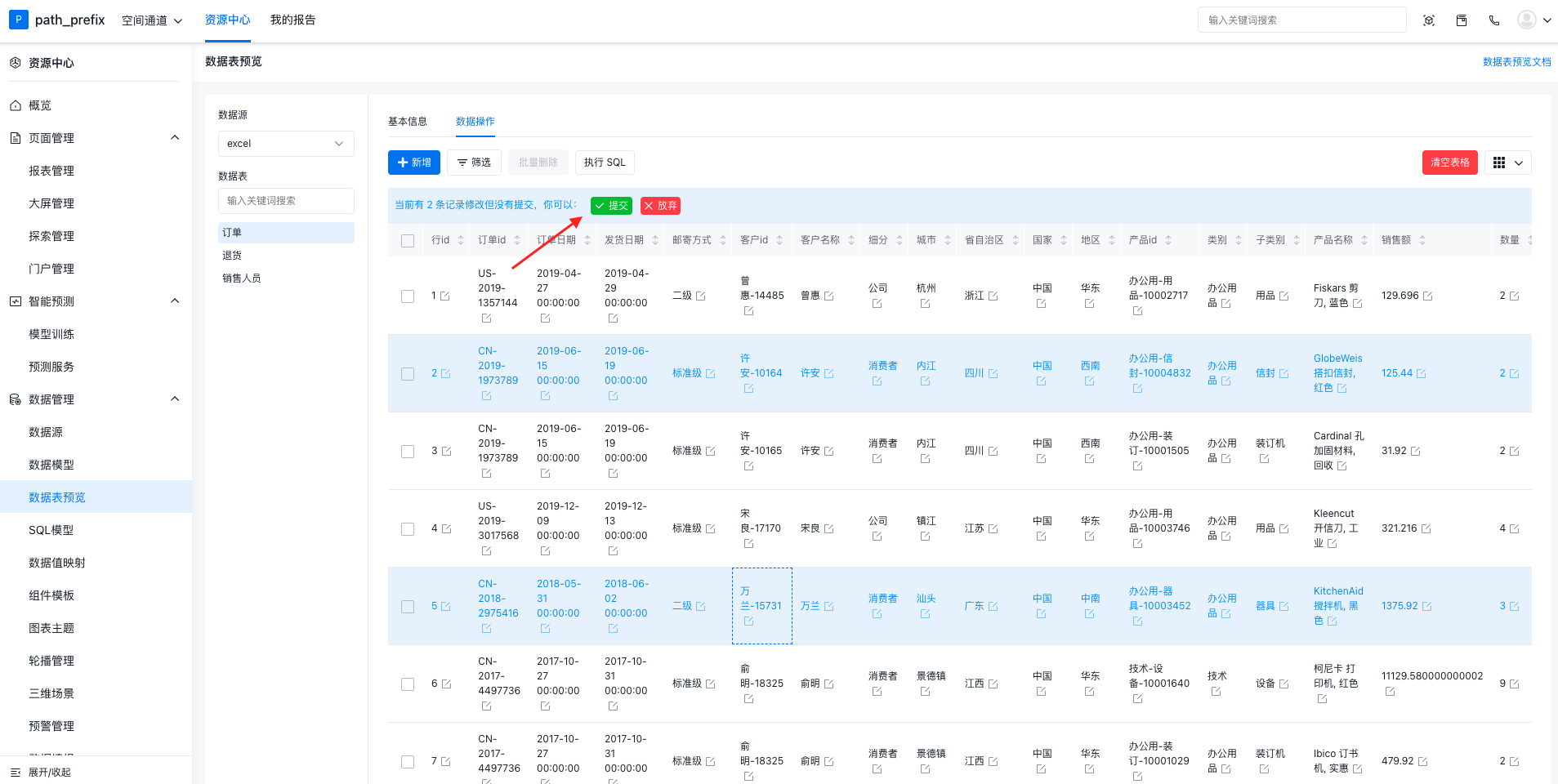Edit icon beside 1375.92 sales value
This screenshot has height=784, width=1558.
[1427, 606]
